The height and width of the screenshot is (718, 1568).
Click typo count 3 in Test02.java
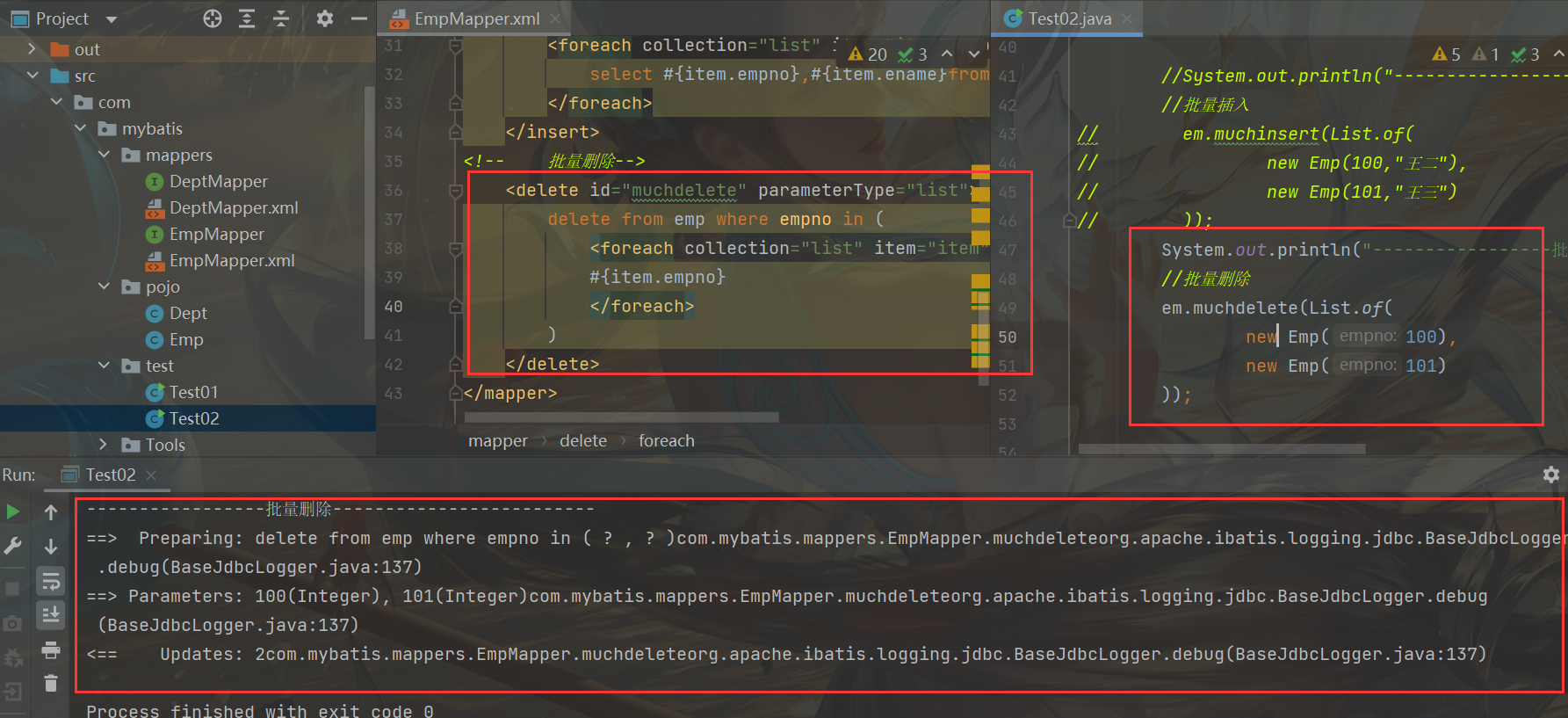[x=1525, y=54]
